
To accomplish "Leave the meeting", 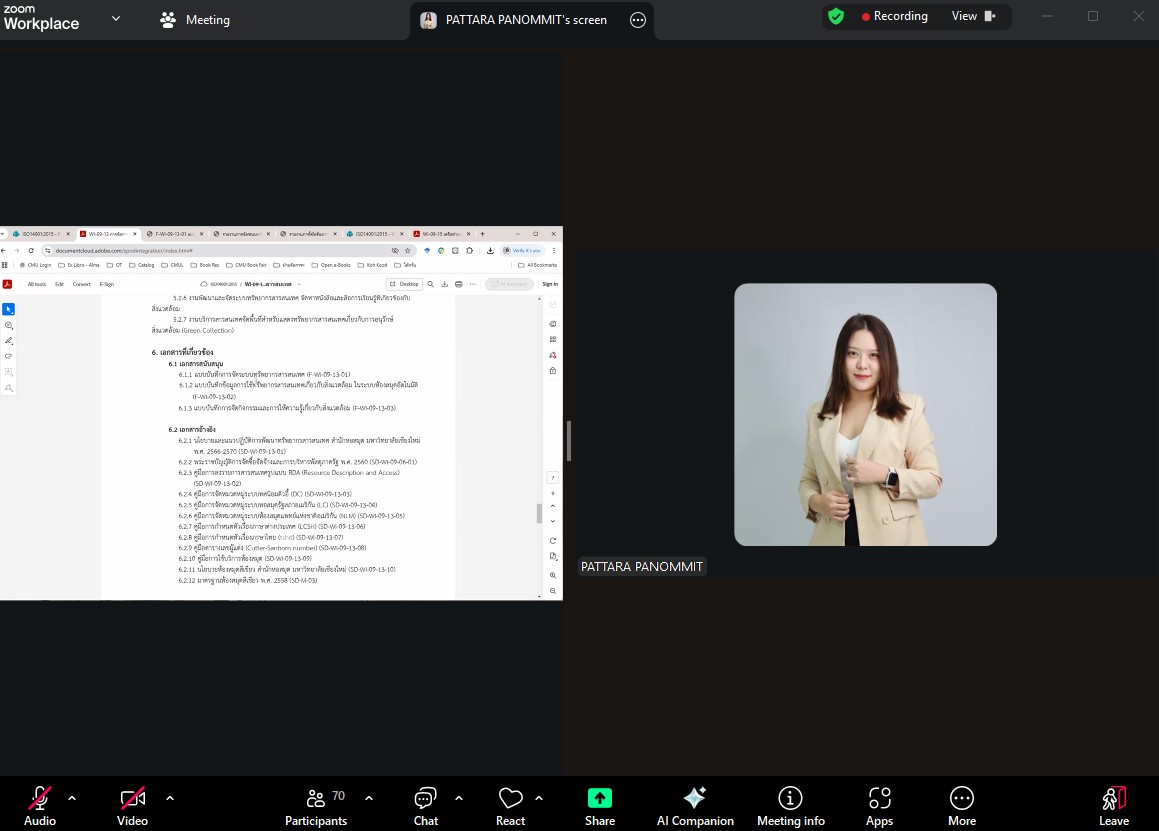I will click(x=1113, y=805).
